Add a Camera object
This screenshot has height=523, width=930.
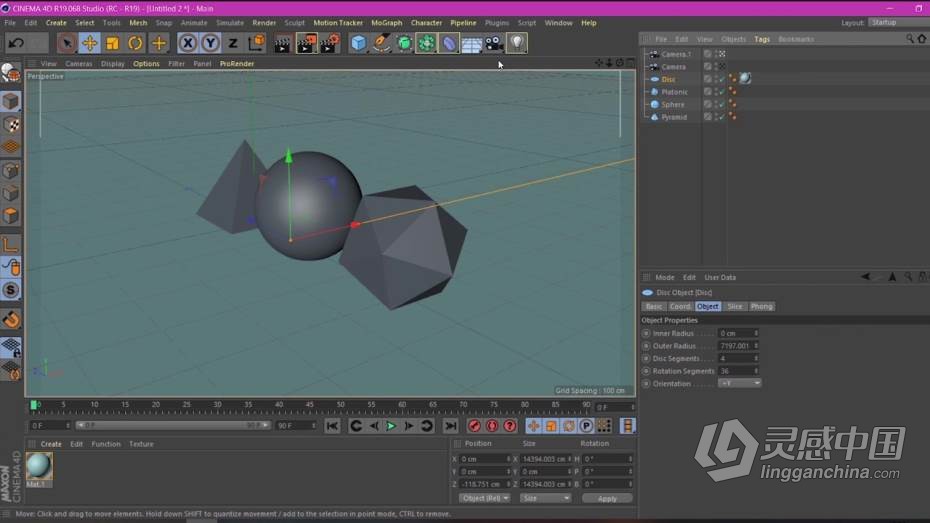pyautogui.click(x=494, y=43)
